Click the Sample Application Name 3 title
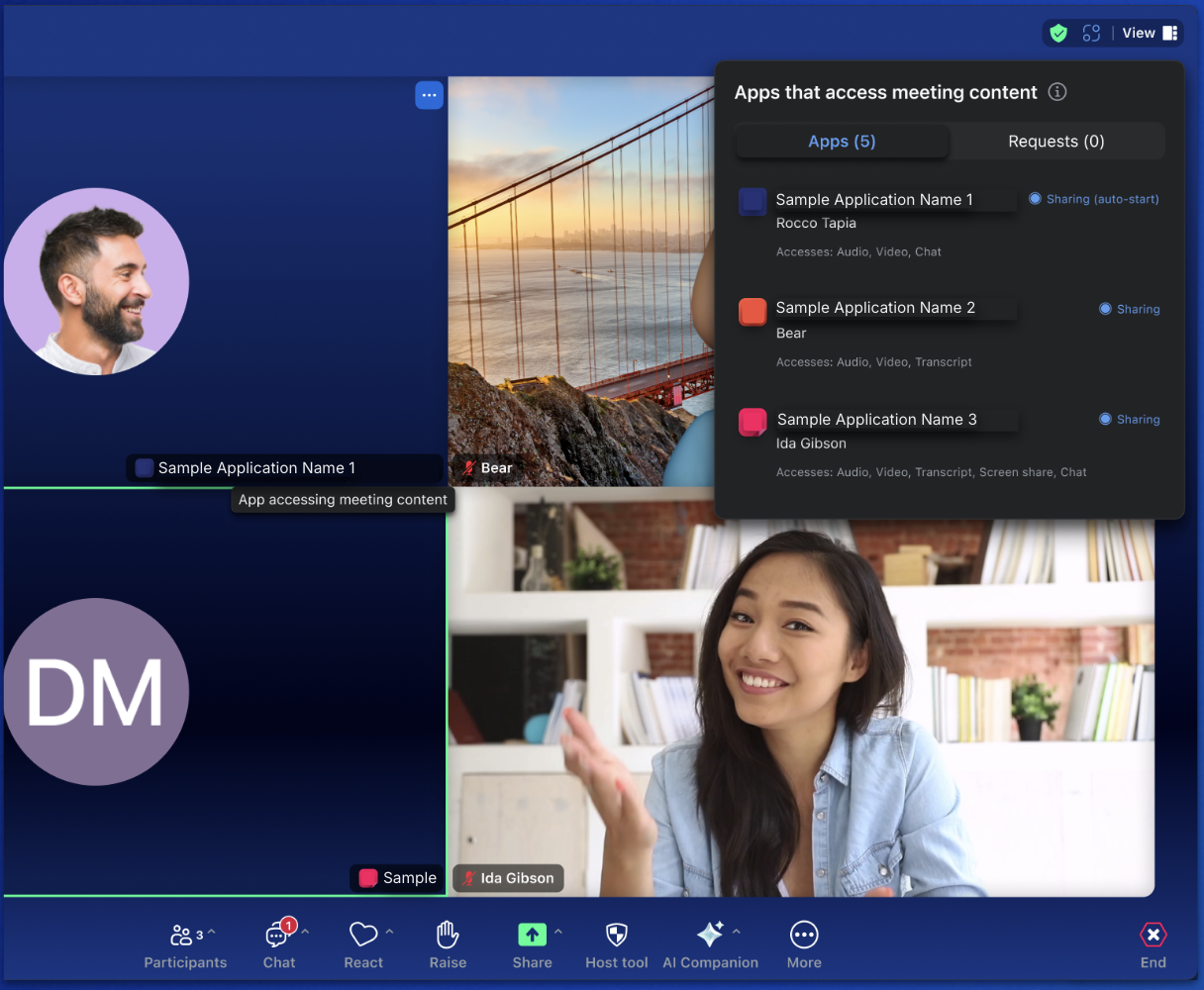This screenshot has width=1204, height=990. click(x=876, y=420)
